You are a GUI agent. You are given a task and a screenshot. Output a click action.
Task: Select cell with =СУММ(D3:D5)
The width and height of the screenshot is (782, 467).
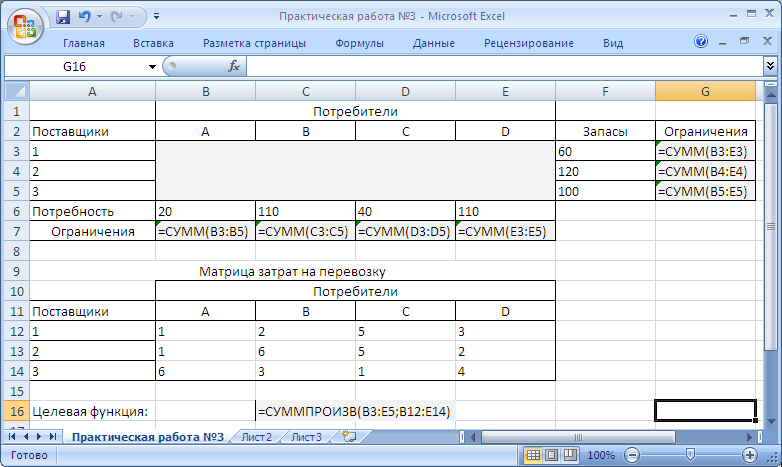(x=405, y=231)
